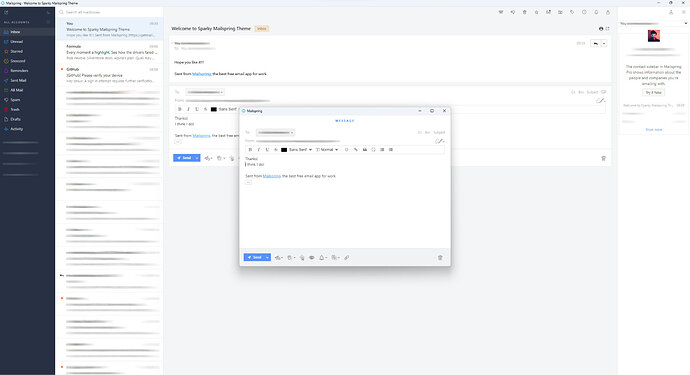690x375 pixels.
Task: Pop out the inline composer window icon
Action: [604, 92]
